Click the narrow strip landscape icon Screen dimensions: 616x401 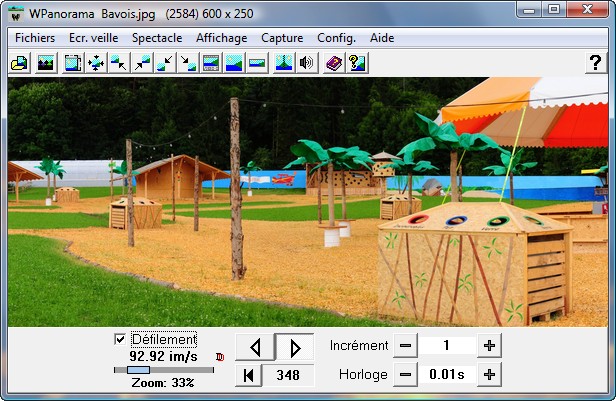pos(257,63)
